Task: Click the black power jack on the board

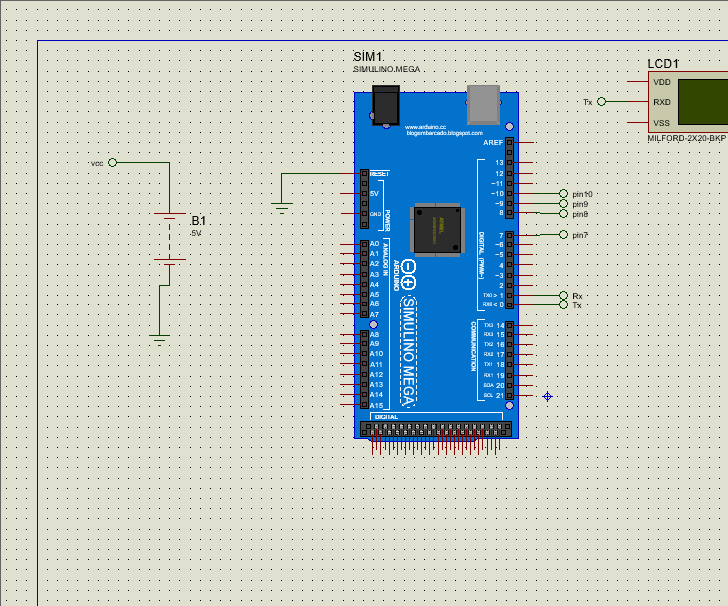Action: click(385, 106)
